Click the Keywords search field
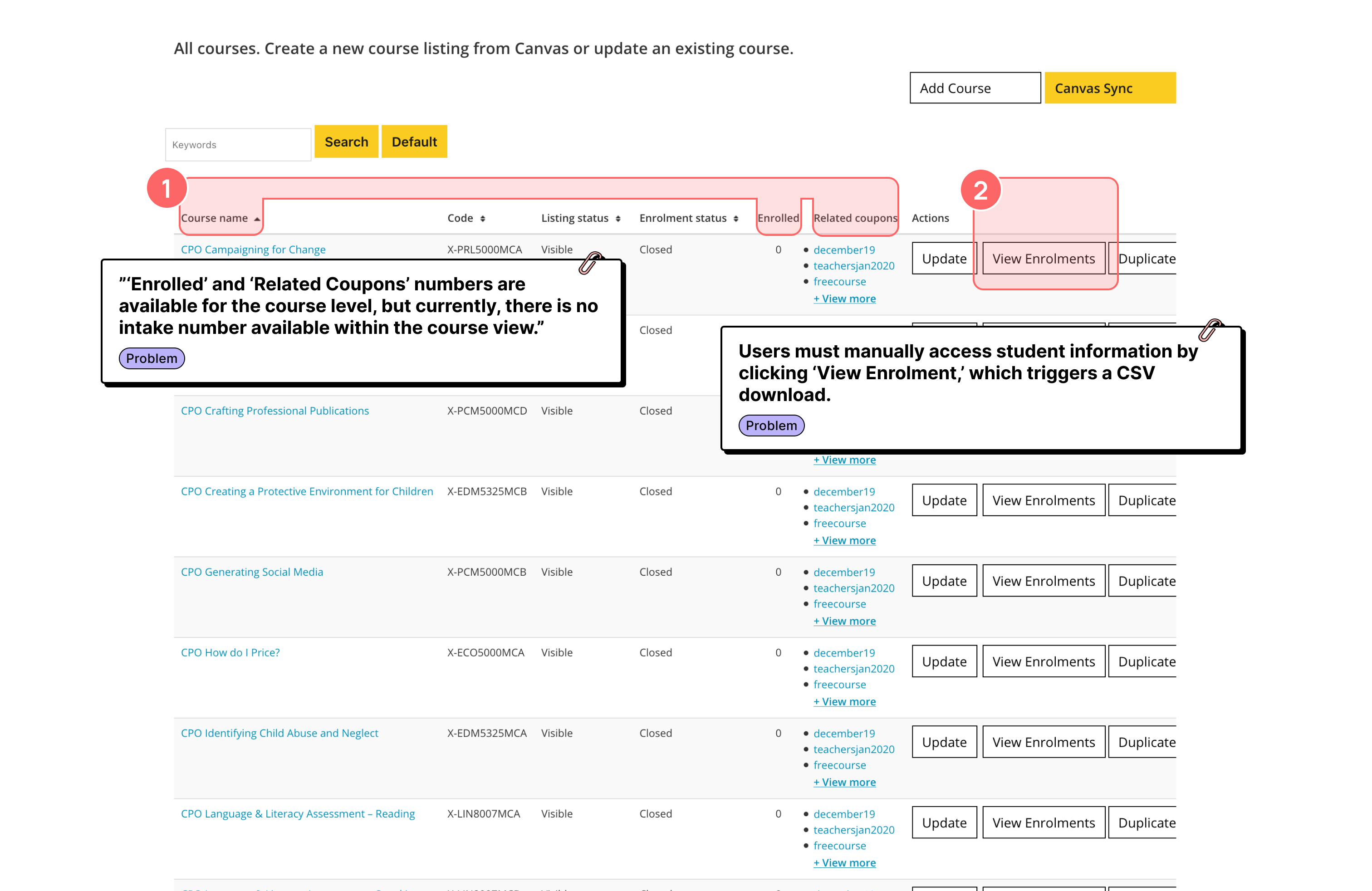Viewport: 1372px width, 891px height. (x=238, y=145)
